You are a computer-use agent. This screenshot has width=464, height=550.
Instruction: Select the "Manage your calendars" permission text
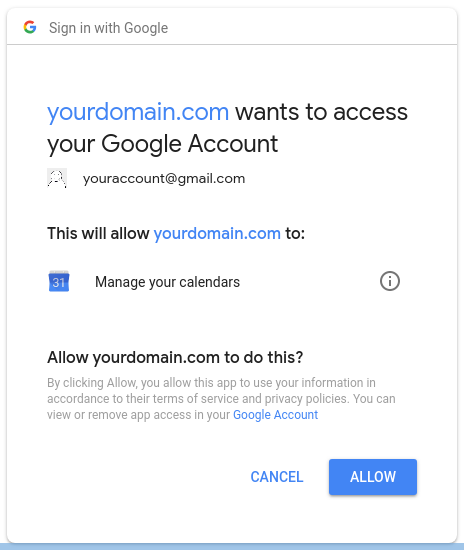pos(167,282)
